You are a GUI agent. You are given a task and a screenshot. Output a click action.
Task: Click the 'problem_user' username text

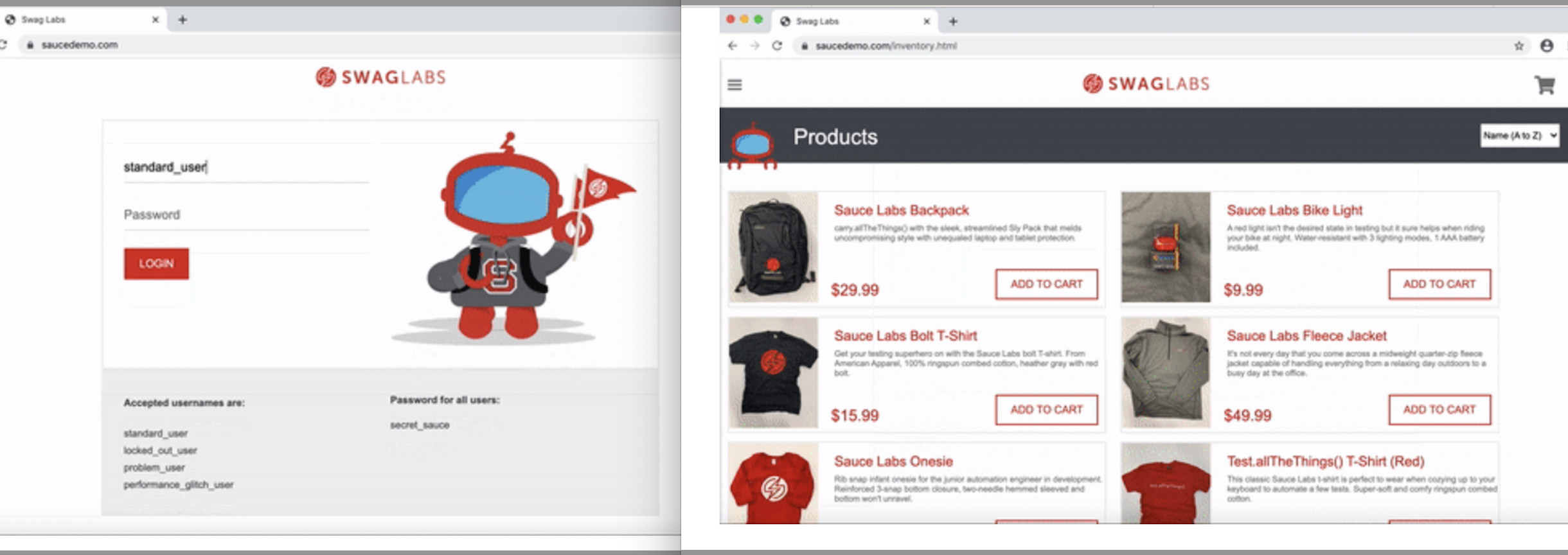click(x=154, y=468)
